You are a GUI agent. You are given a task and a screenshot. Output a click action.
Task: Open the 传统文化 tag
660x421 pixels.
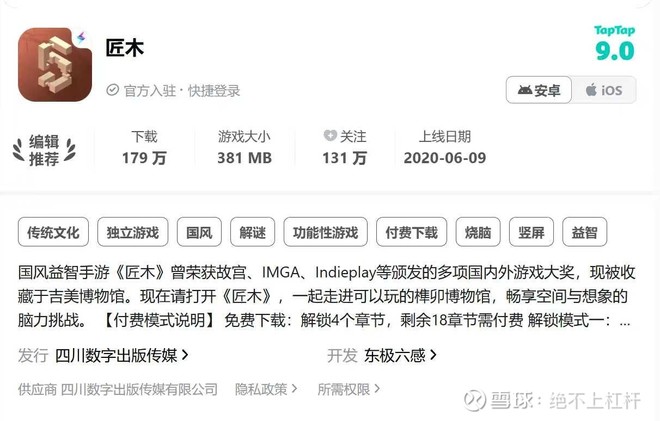(53, 232)
